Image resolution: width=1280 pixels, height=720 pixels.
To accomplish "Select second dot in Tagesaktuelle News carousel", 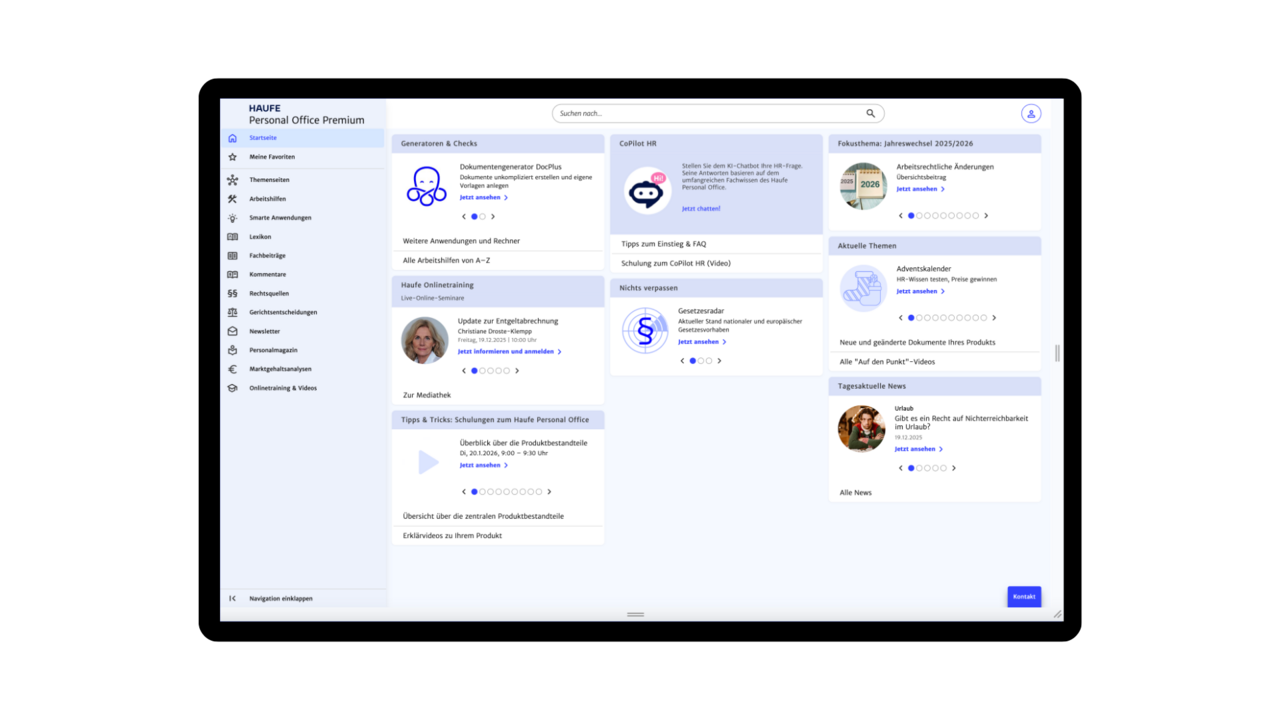I will (919, 468).
